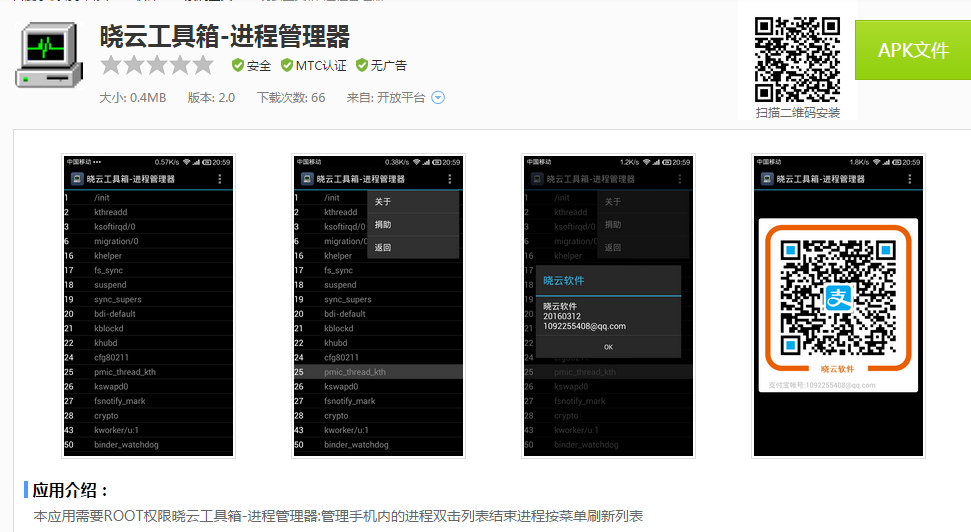Click the 安全 green shield badge
Screen dimensions: 971x532
[x=237, y=65]
